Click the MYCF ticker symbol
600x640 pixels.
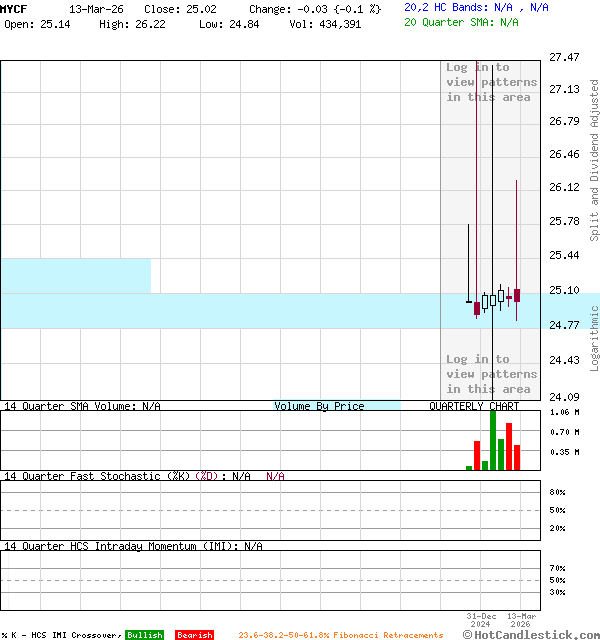tap(14, 8)
